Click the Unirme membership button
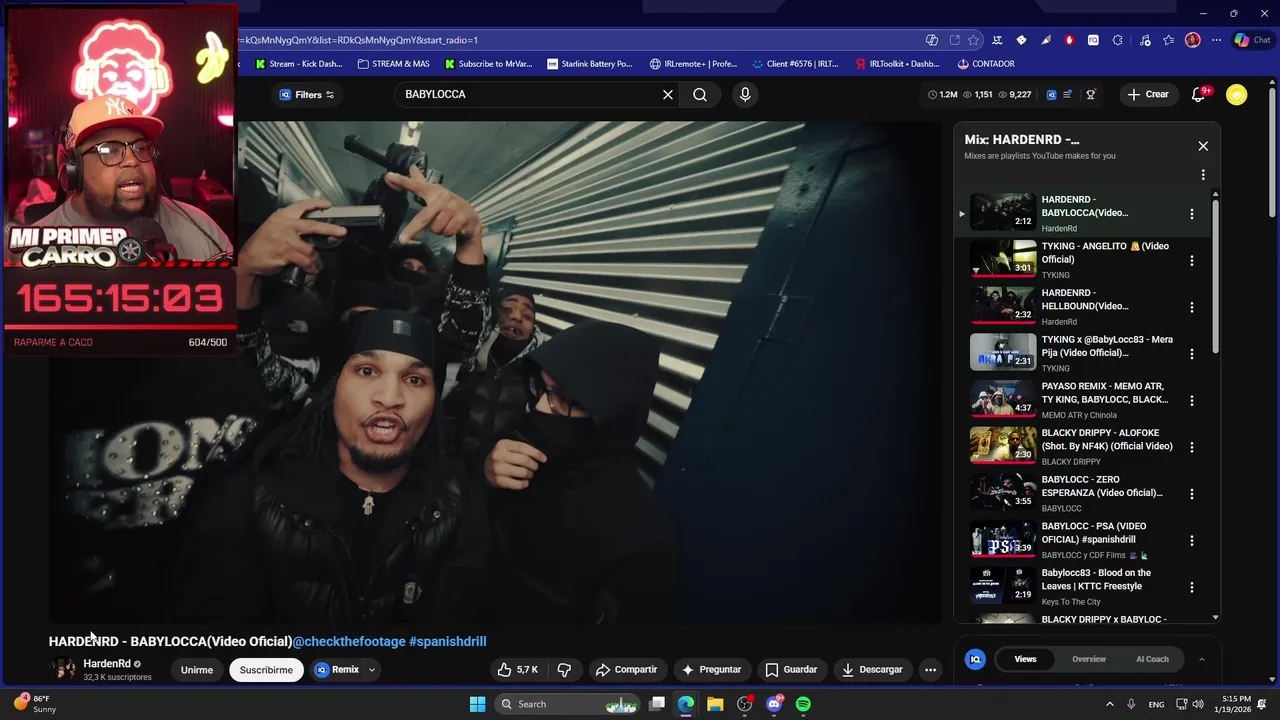This screenshot has width=1280, height=720. coord(197,670)
